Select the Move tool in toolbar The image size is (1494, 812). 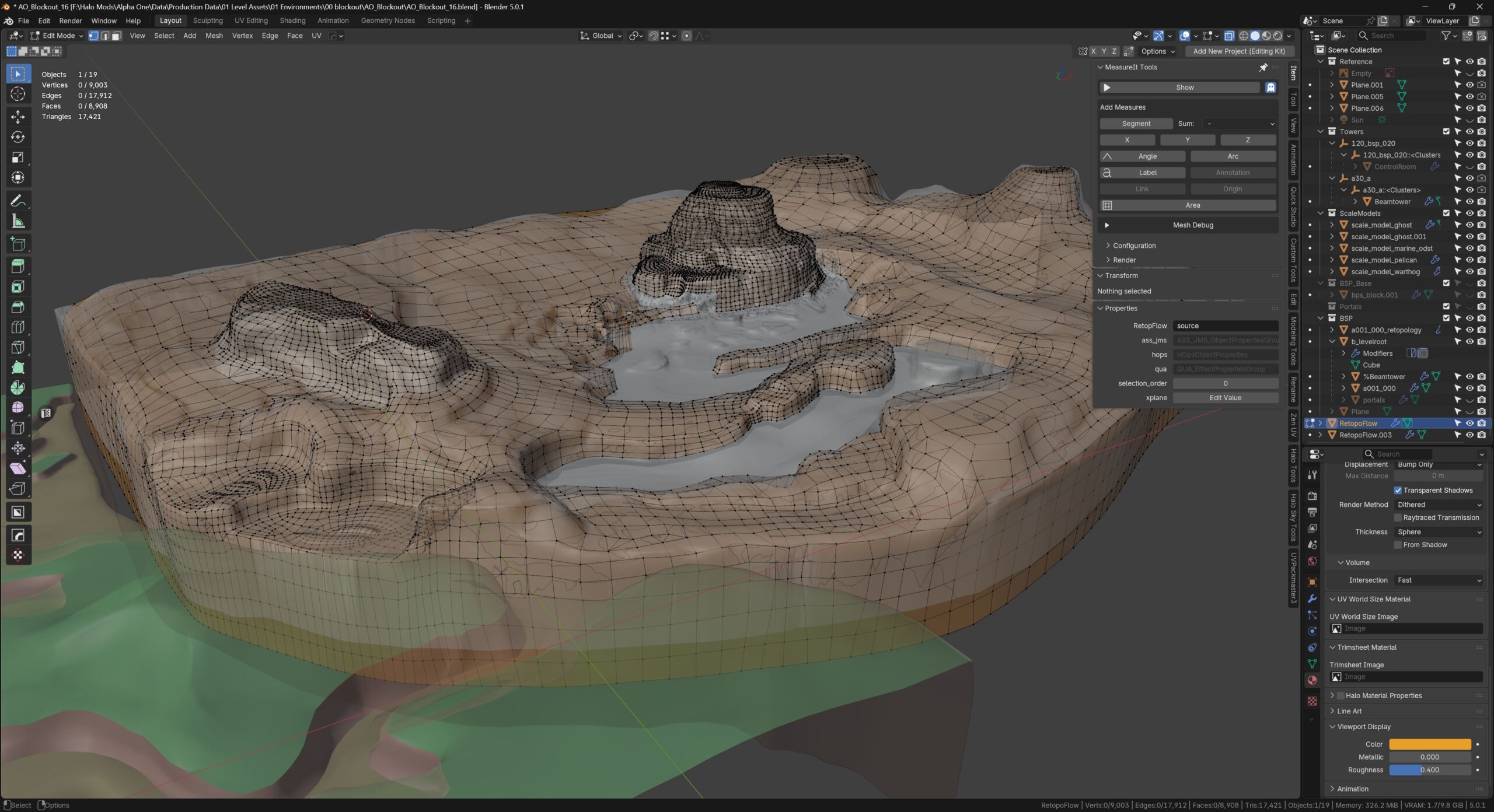pyautogui.click(x=18, y=116)
